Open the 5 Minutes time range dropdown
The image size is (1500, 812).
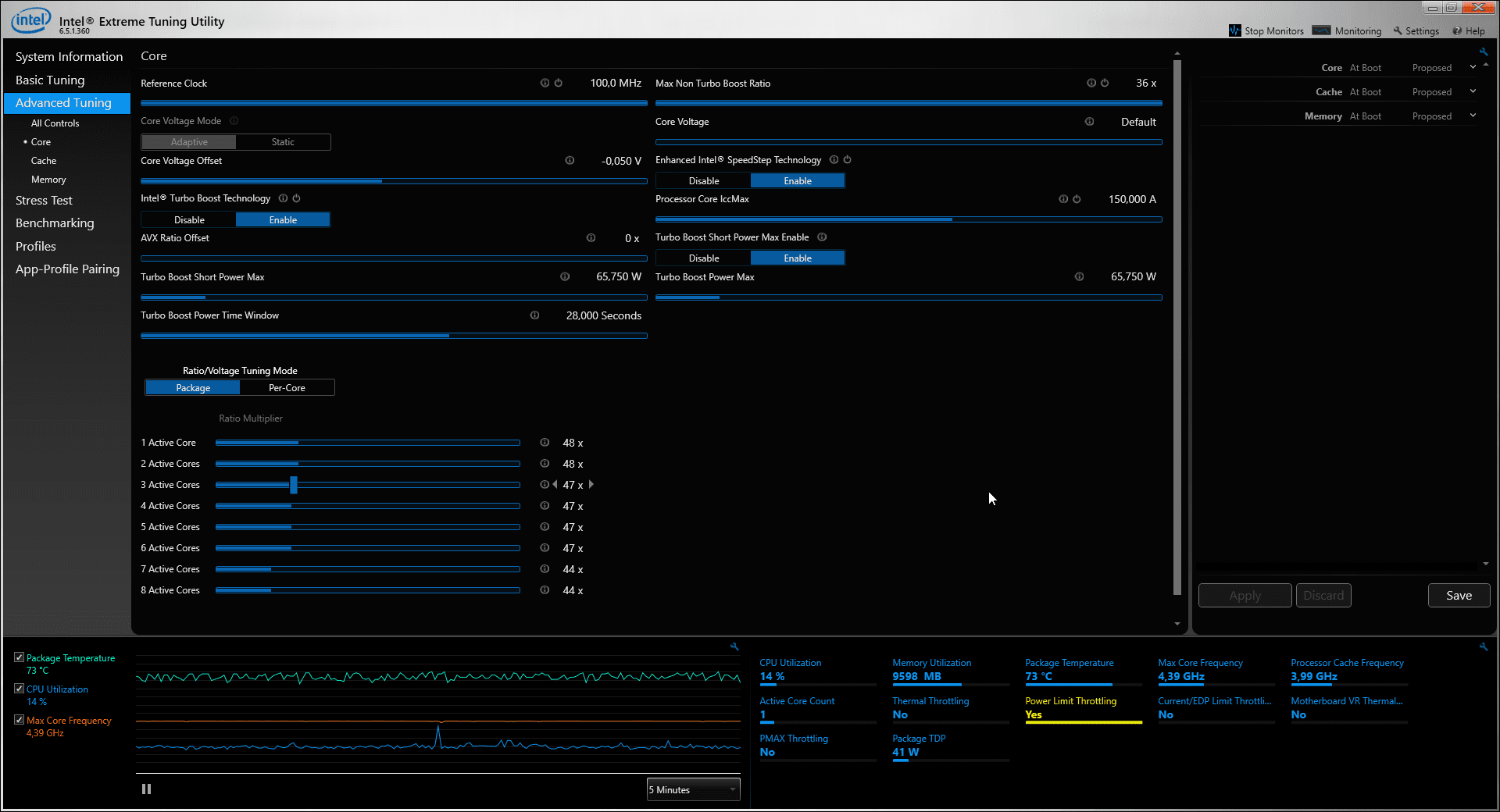click(693, 790)
